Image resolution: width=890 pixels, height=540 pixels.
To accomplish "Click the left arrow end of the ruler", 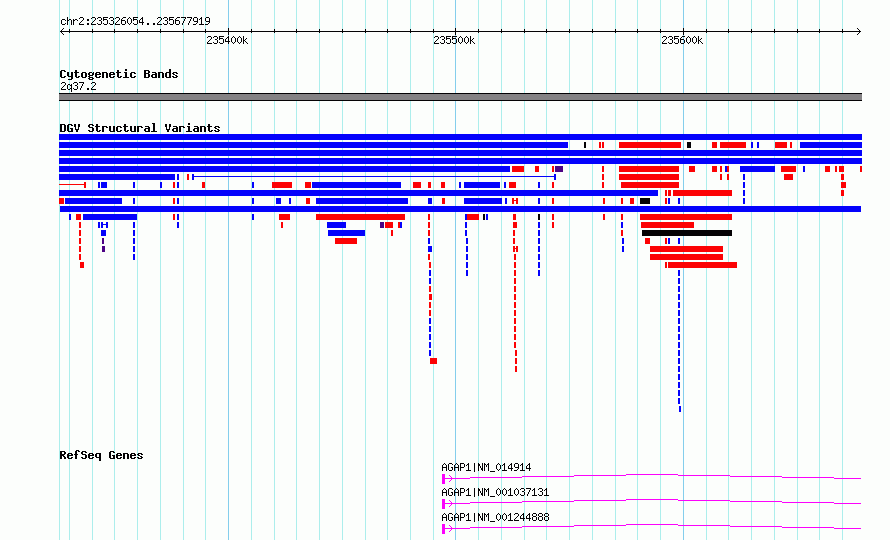I will [x=62, y=31].
